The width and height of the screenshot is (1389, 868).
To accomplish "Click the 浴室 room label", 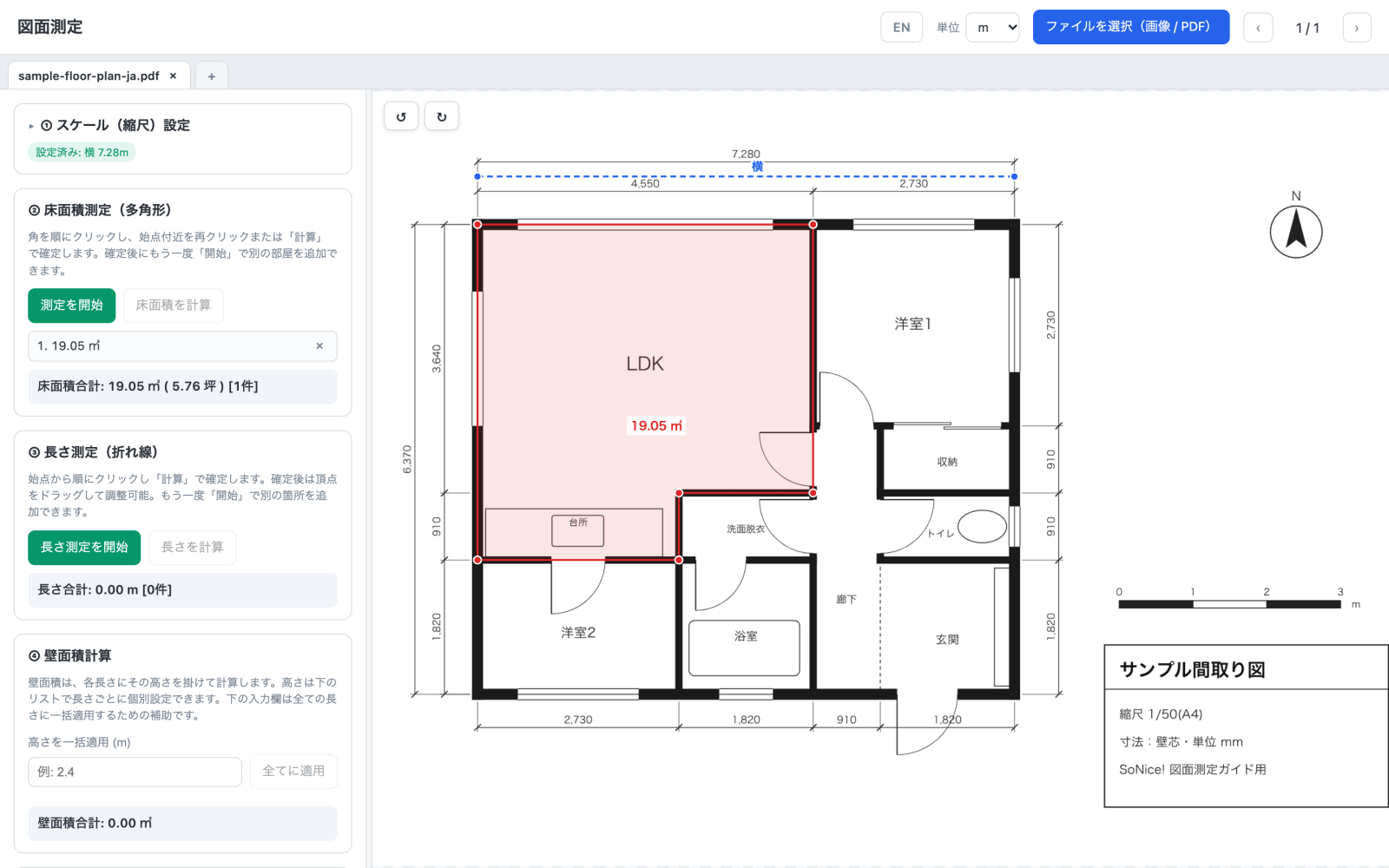I will coord(746,636).
